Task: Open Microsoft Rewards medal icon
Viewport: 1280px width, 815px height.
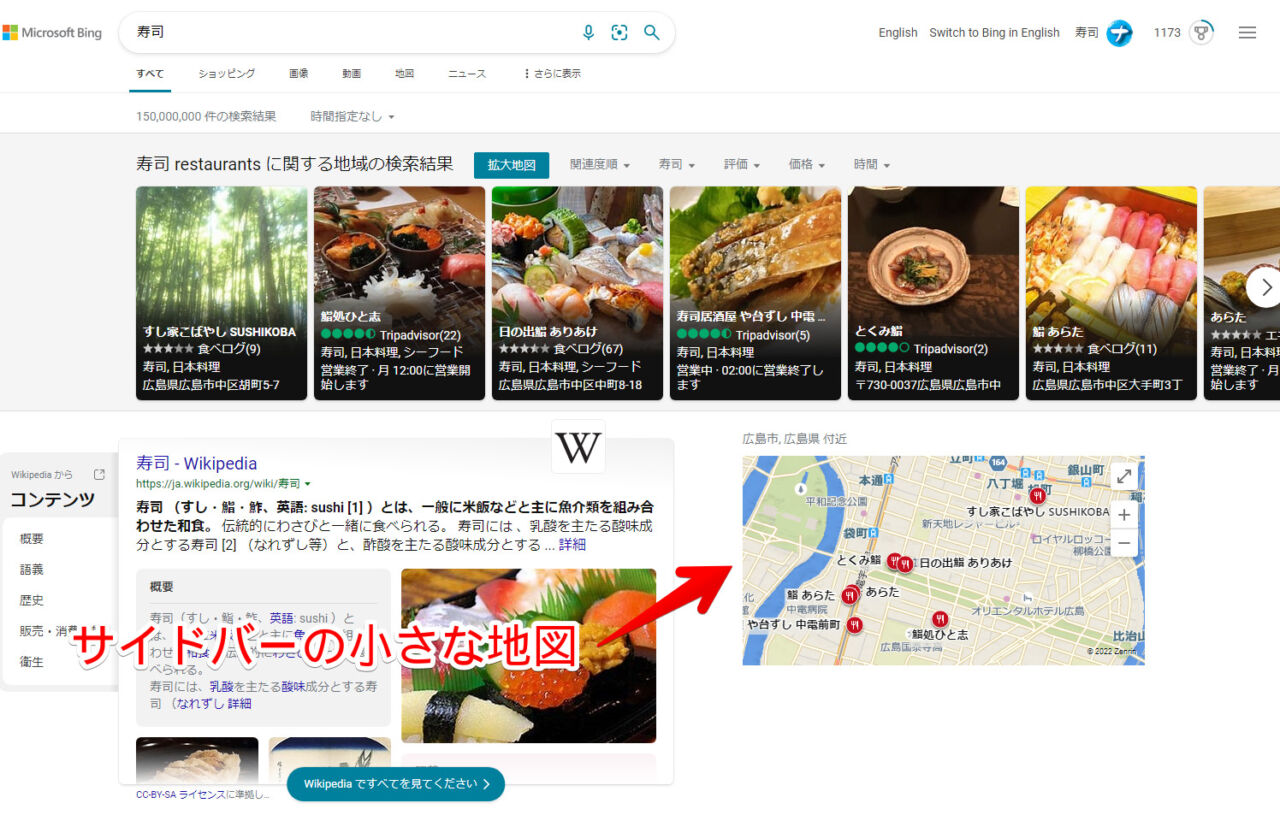Action: click(x=1201, y=33)
